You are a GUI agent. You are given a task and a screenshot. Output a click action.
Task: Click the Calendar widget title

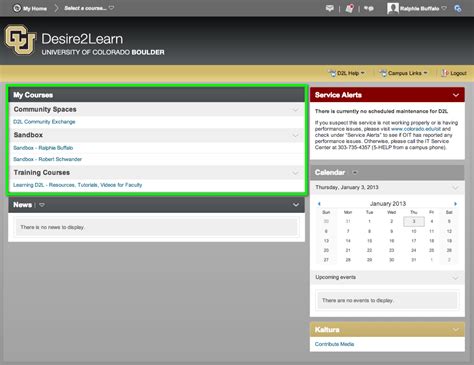(x=330, y=172)
